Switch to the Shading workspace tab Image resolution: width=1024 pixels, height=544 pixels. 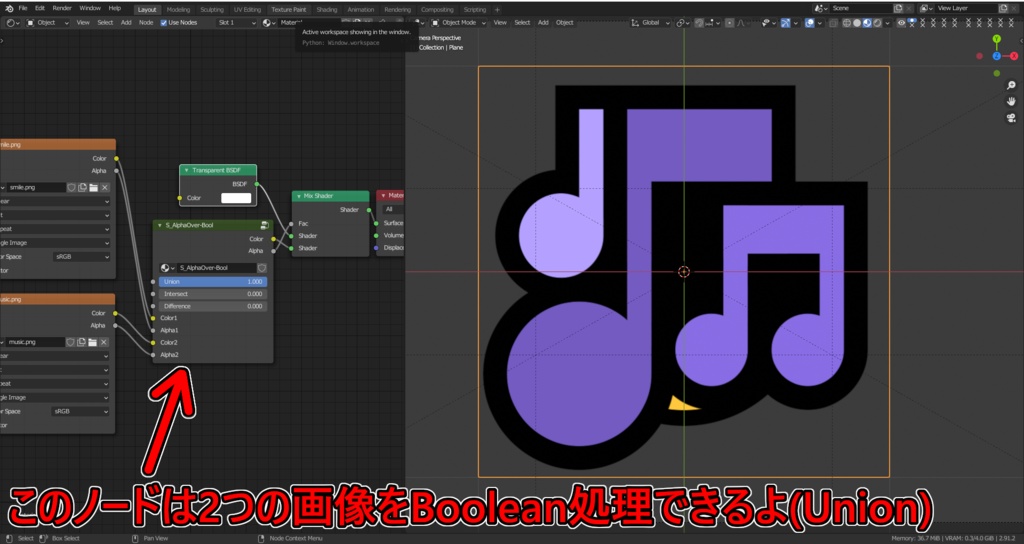327,10
